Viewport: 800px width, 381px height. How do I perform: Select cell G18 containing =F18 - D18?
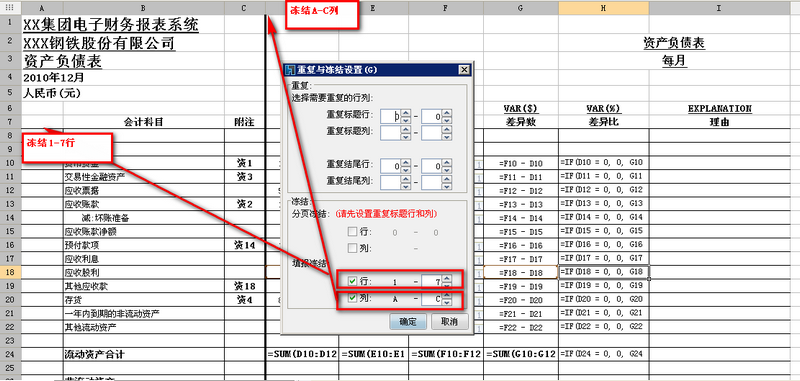pyautogui.click(x=520, y=272)
